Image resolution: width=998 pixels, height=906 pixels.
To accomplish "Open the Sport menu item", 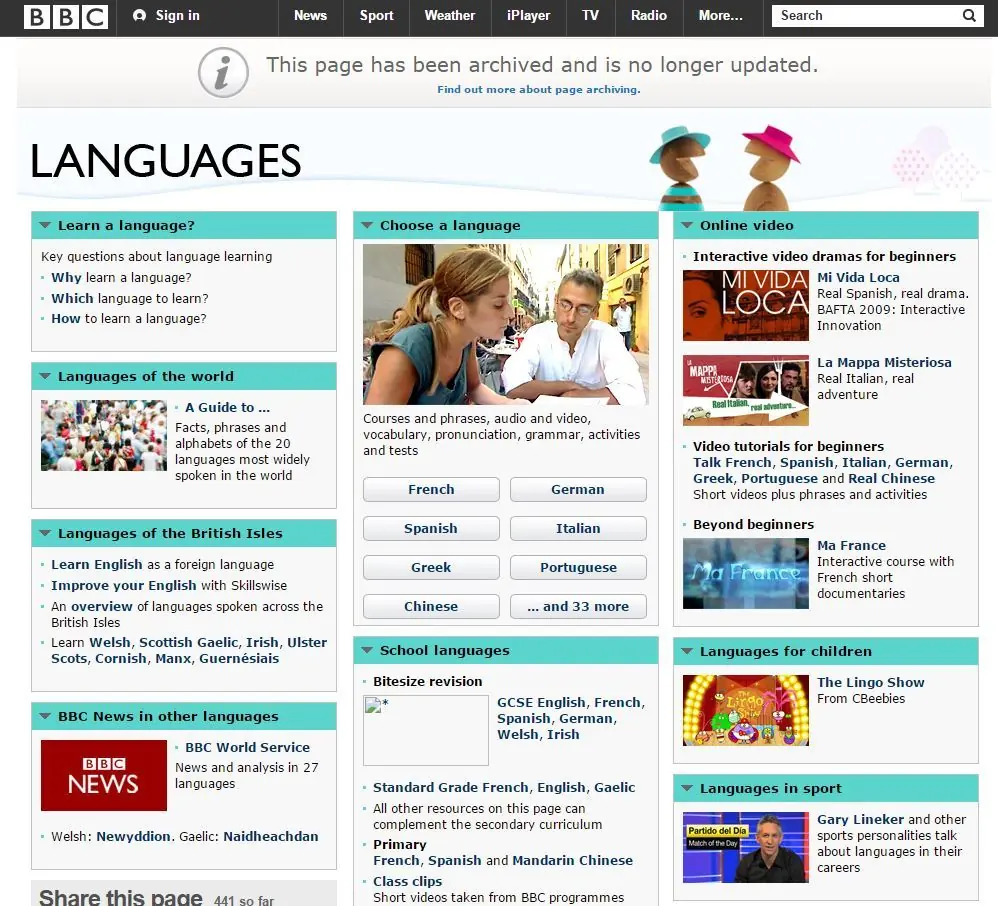I will pos(376,15).
